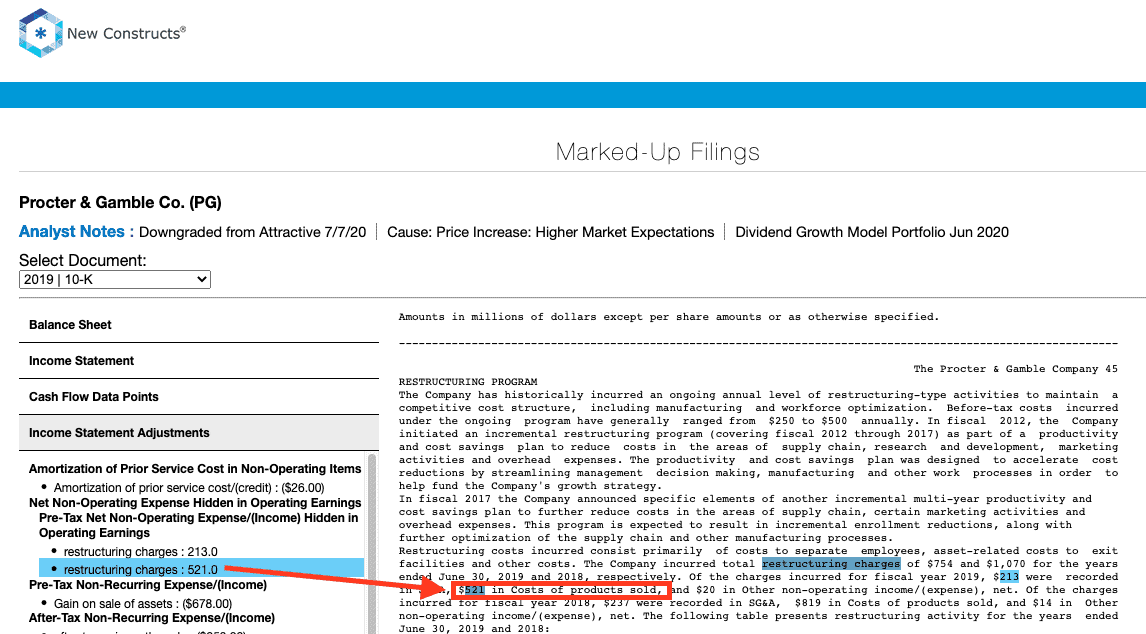Open the Balance Sheet section
This screenshot has width=1146, height=634.
click(x=199, y=325)
